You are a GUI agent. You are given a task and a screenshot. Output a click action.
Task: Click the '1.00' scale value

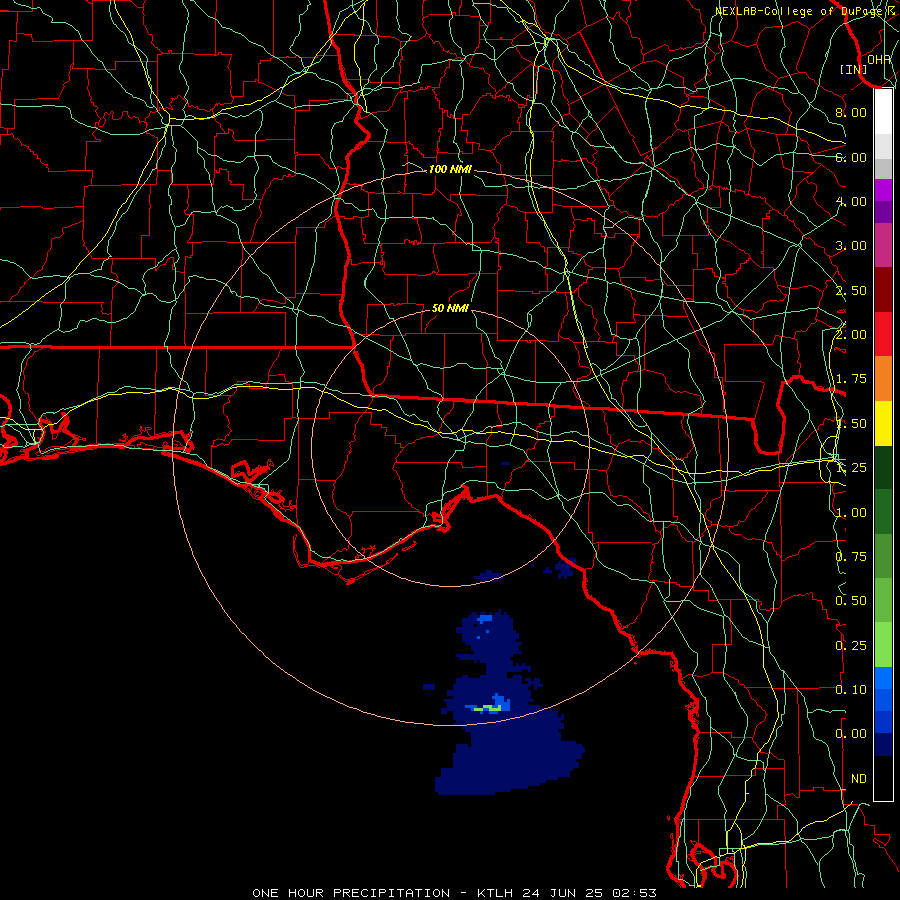(x=851, y=513)
